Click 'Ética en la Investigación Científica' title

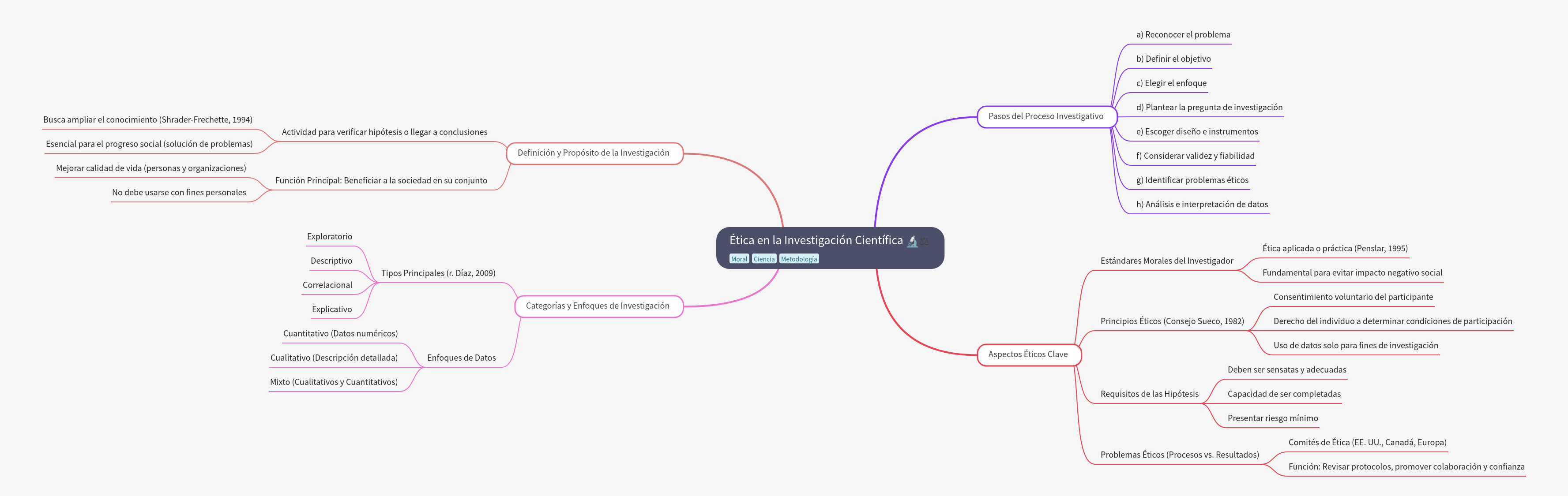click(816, 241)
